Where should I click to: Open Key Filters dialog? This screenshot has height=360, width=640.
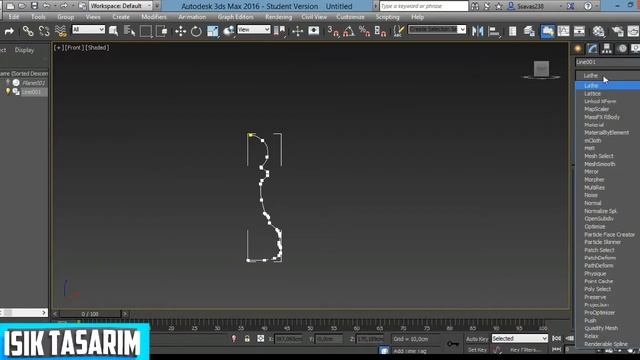[525, 350]
